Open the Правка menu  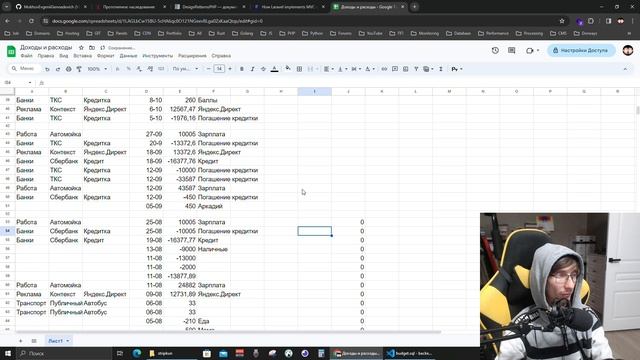pyautogui.click(x=46, y=56)
